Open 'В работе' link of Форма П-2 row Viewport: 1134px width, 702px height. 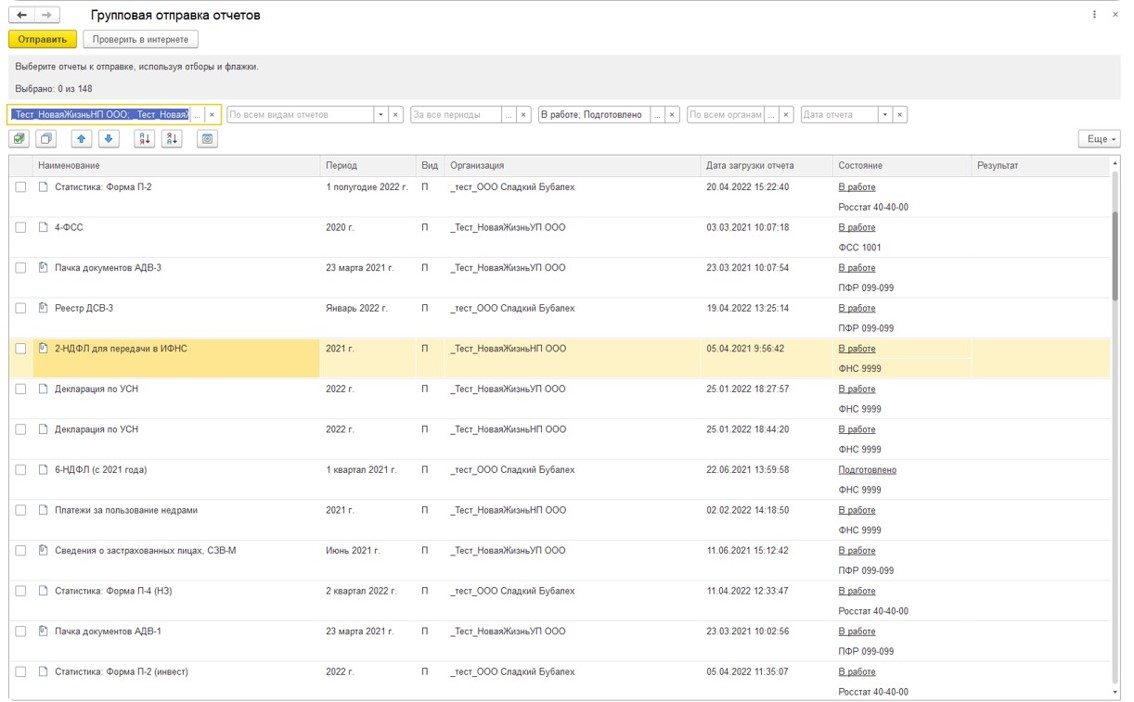point(856,187)
